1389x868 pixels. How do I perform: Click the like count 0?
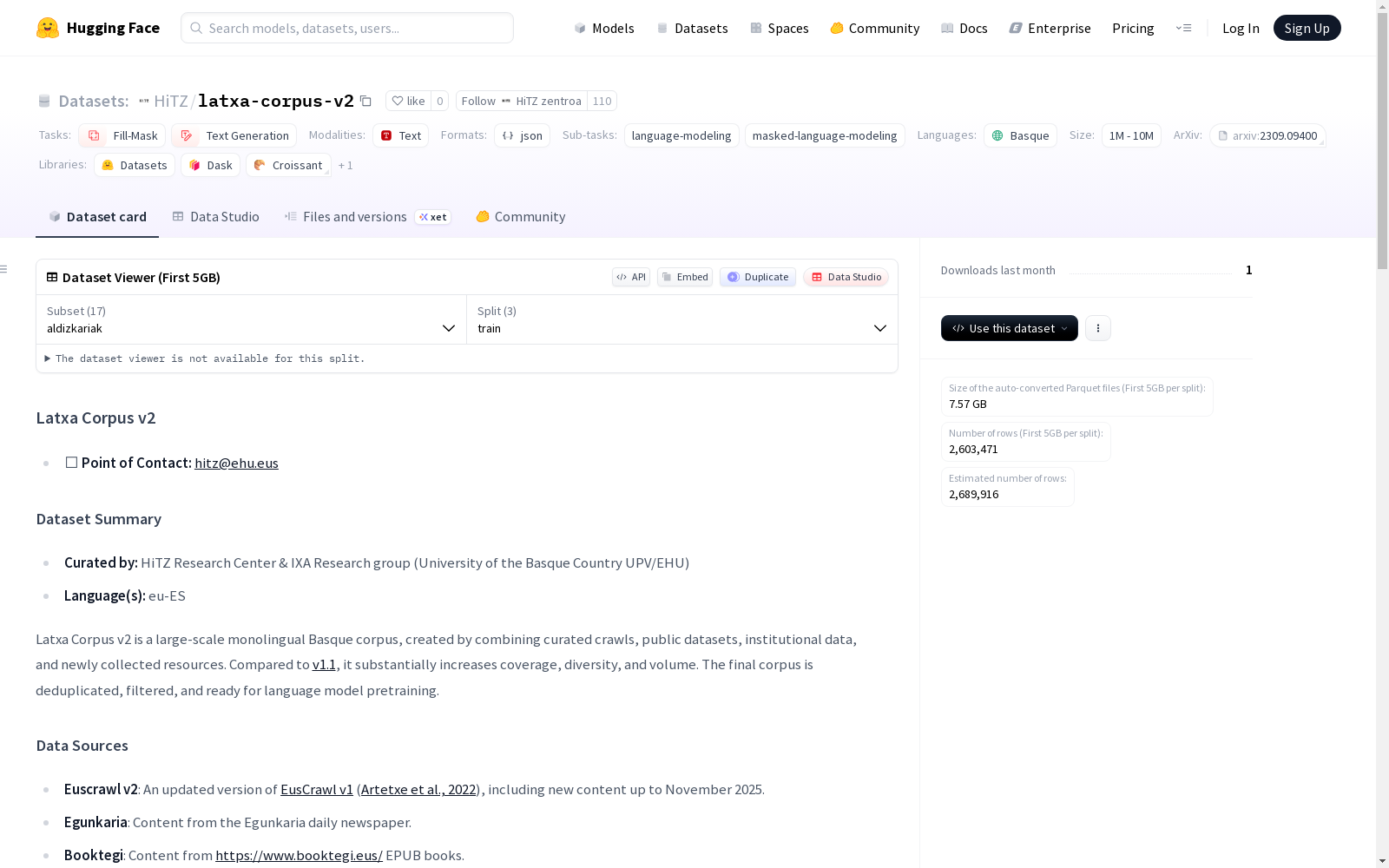click(x=440, y=101)
